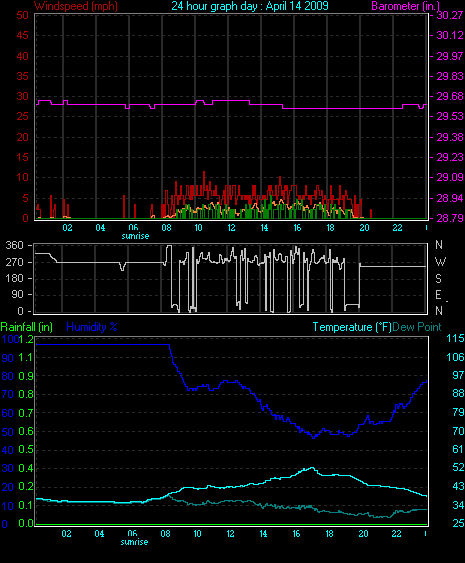The image size is (465, 563).
Task: Click "sunrise" label under the windspeed graph
Action: [x=135, y=236]
